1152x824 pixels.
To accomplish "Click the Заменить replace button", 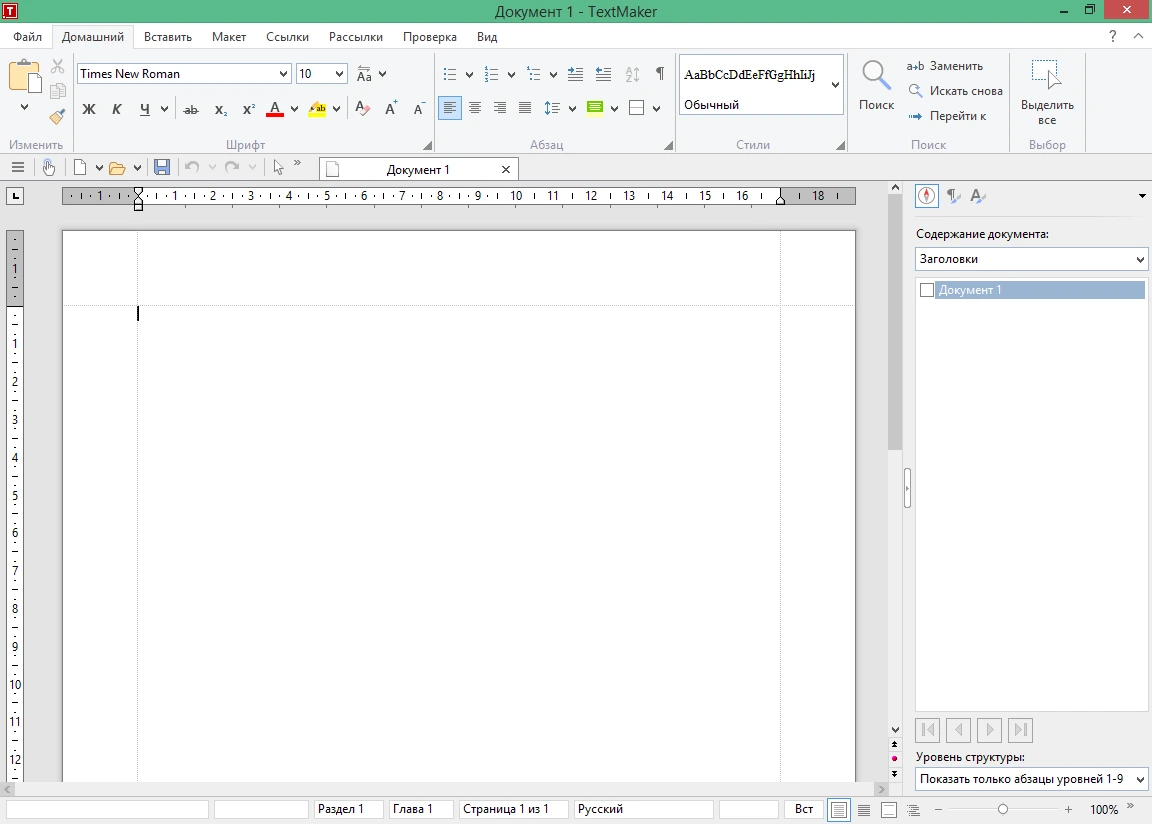I will point(944,66).
